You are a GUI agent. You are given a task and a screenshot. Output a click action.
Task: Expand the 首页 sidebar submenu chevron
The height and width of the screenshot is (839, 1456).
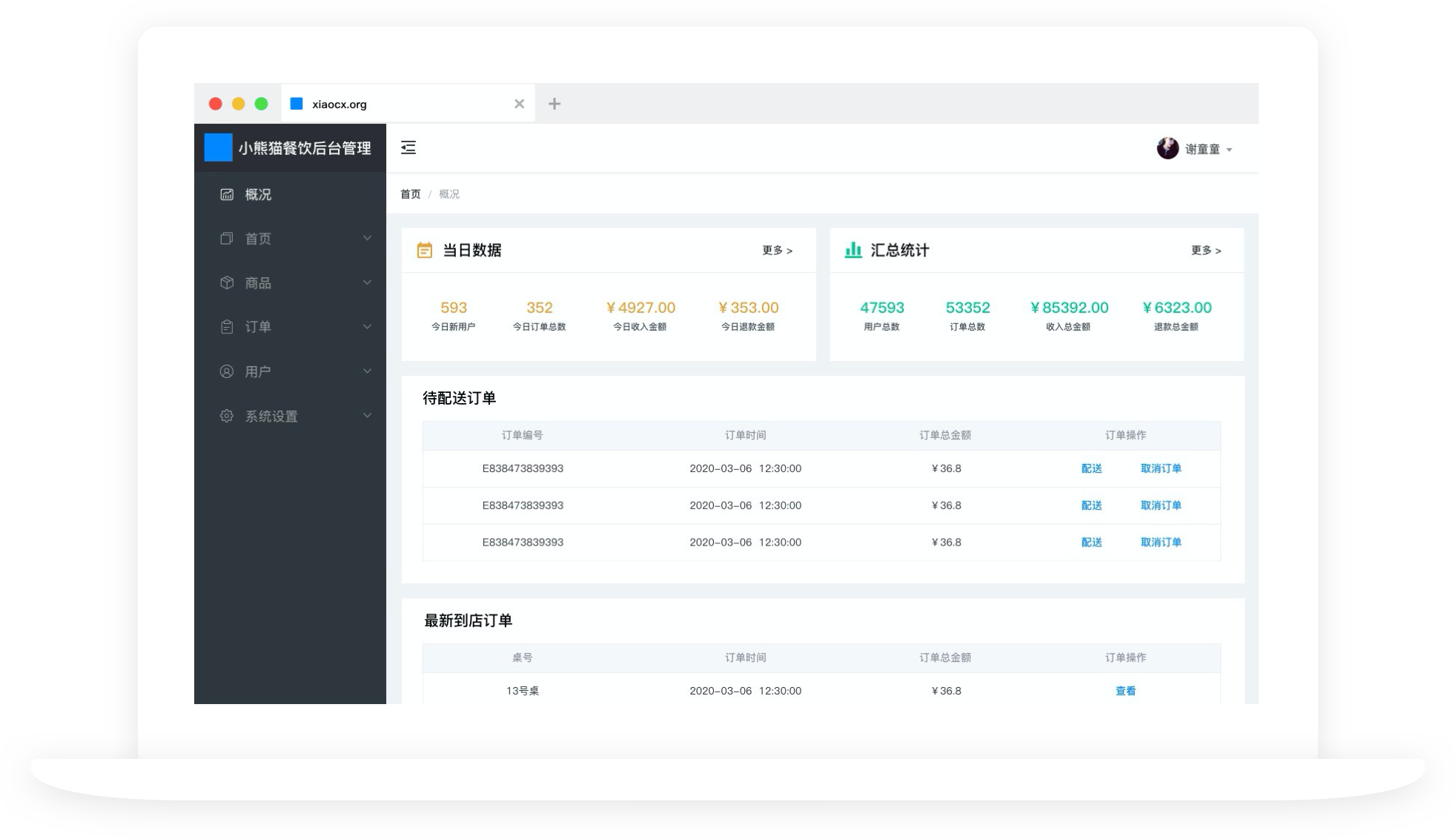point(367,238)
